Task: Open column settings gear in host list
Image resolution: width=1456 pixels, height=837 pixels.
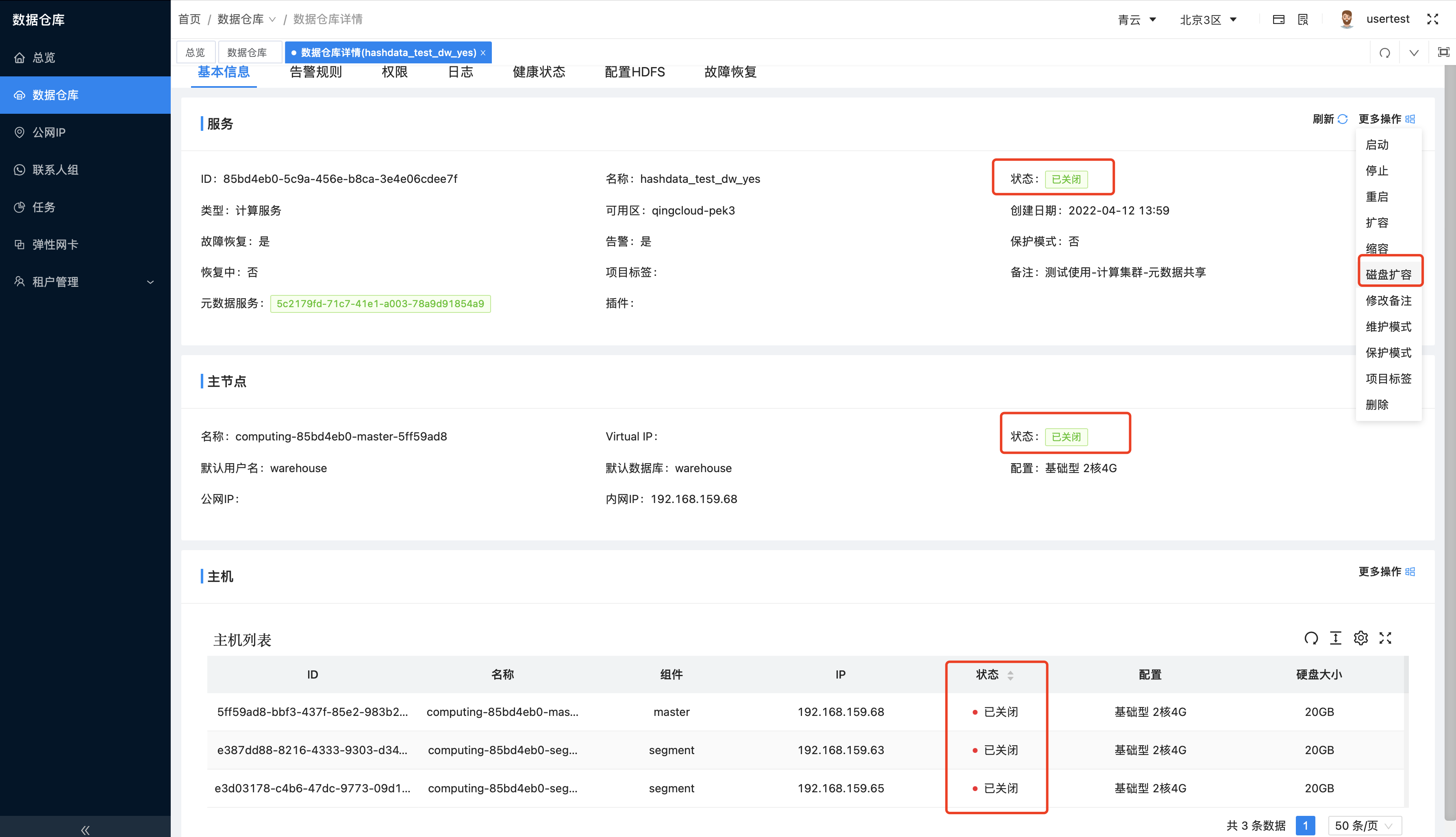Action: (x=1360, y=638)
